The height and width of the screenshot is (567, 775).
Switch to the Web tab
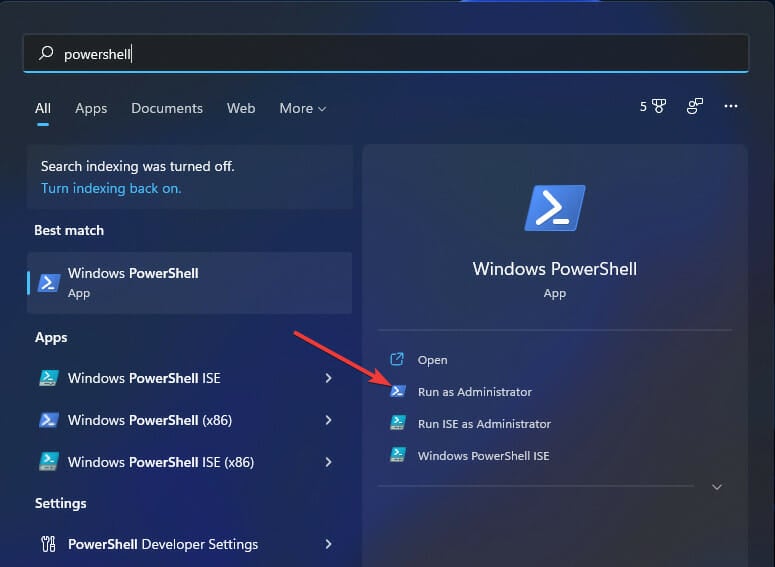click(241, 108)
